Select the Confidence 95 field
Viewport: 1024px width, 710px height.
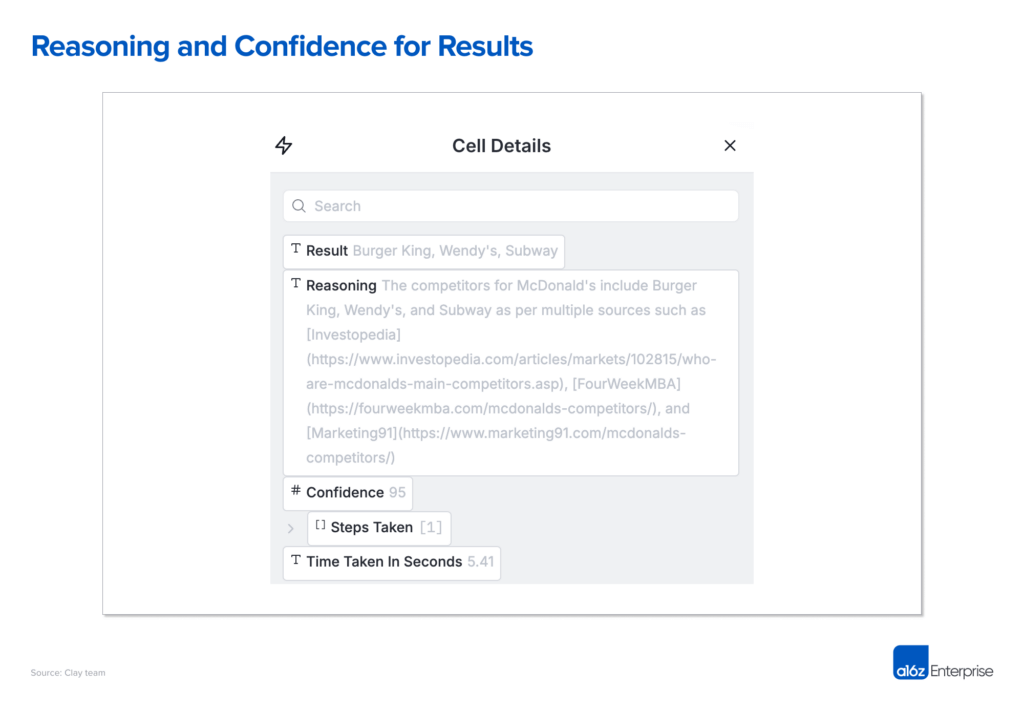point(348,493)
